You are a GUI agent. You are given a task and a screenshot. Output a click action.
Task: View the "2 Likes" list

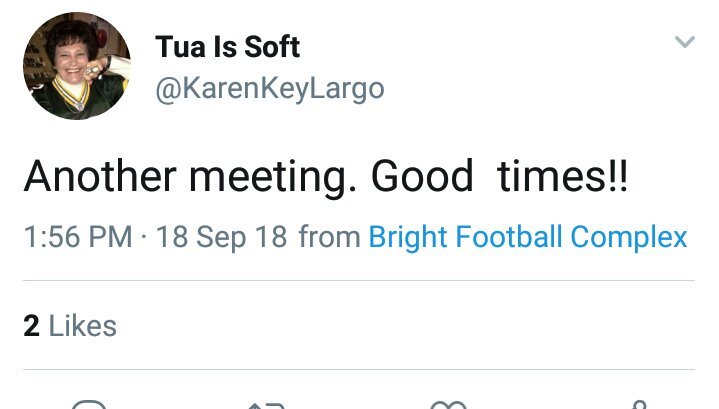pyautogui.click(x=70, y=325)
